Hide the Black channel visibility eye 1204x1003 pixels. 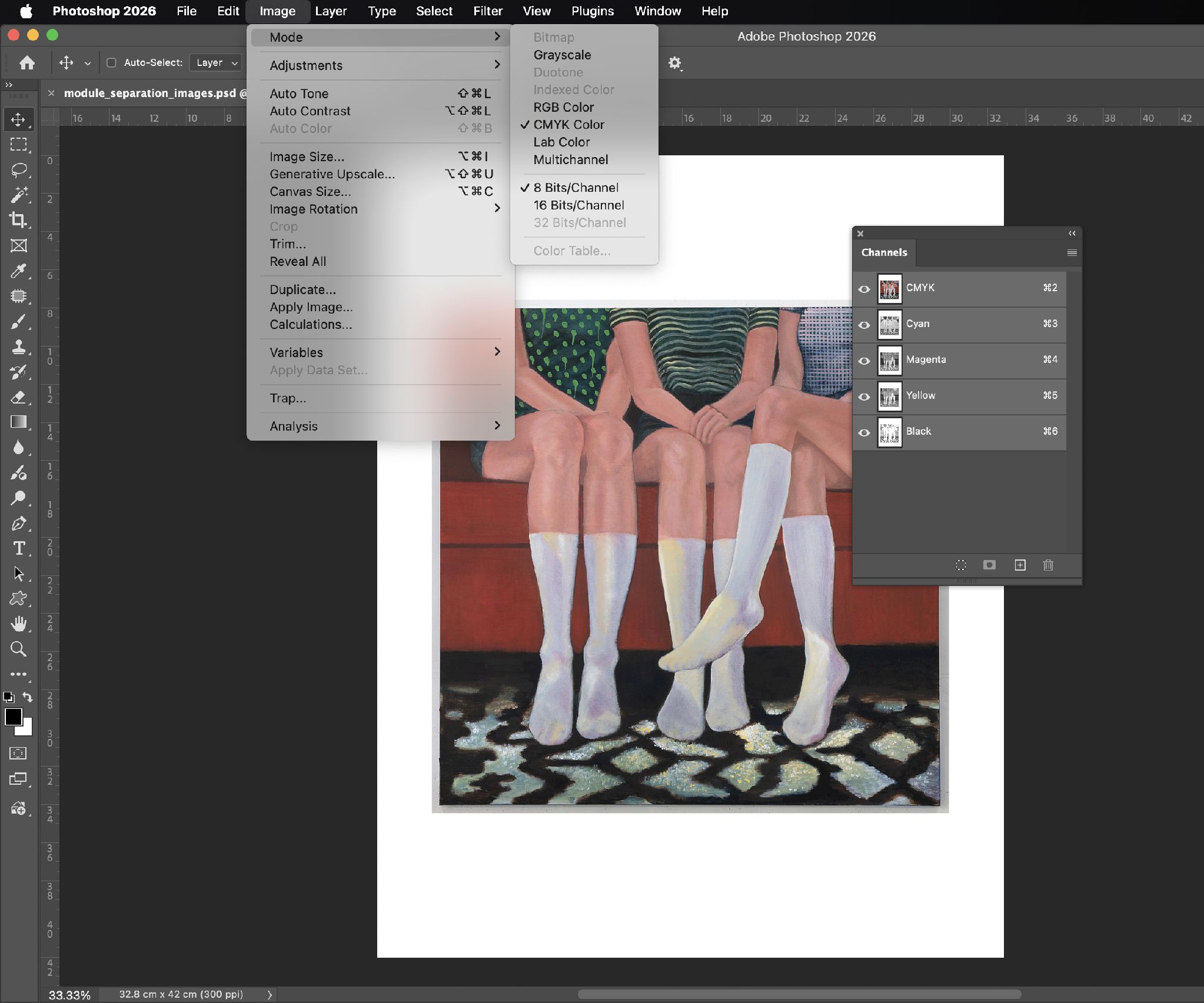pos(864,432)
